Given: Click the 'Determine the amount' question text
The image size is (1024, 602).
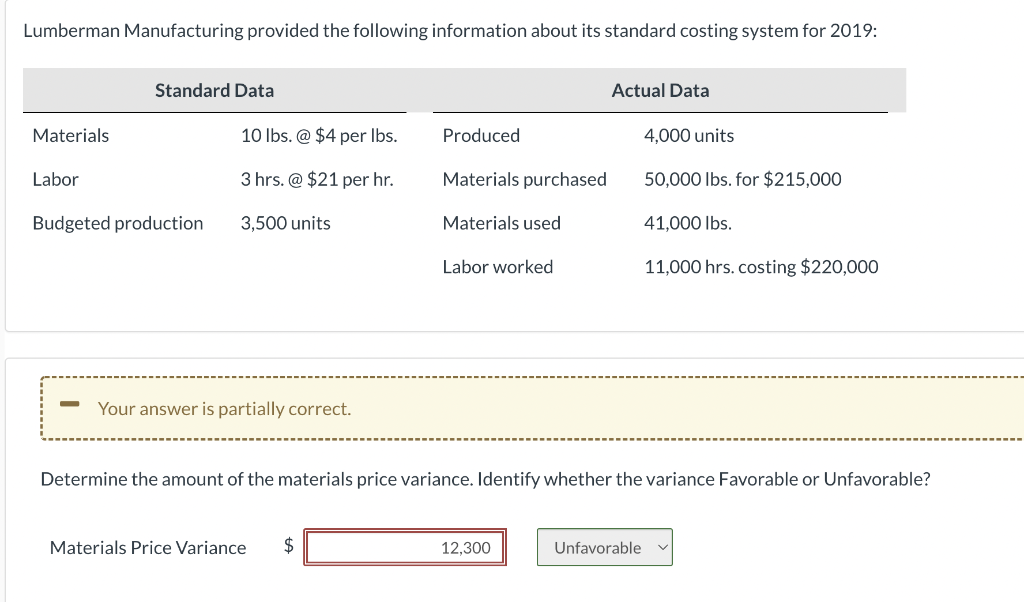Looking at the screenshot, I should (485, 479).
